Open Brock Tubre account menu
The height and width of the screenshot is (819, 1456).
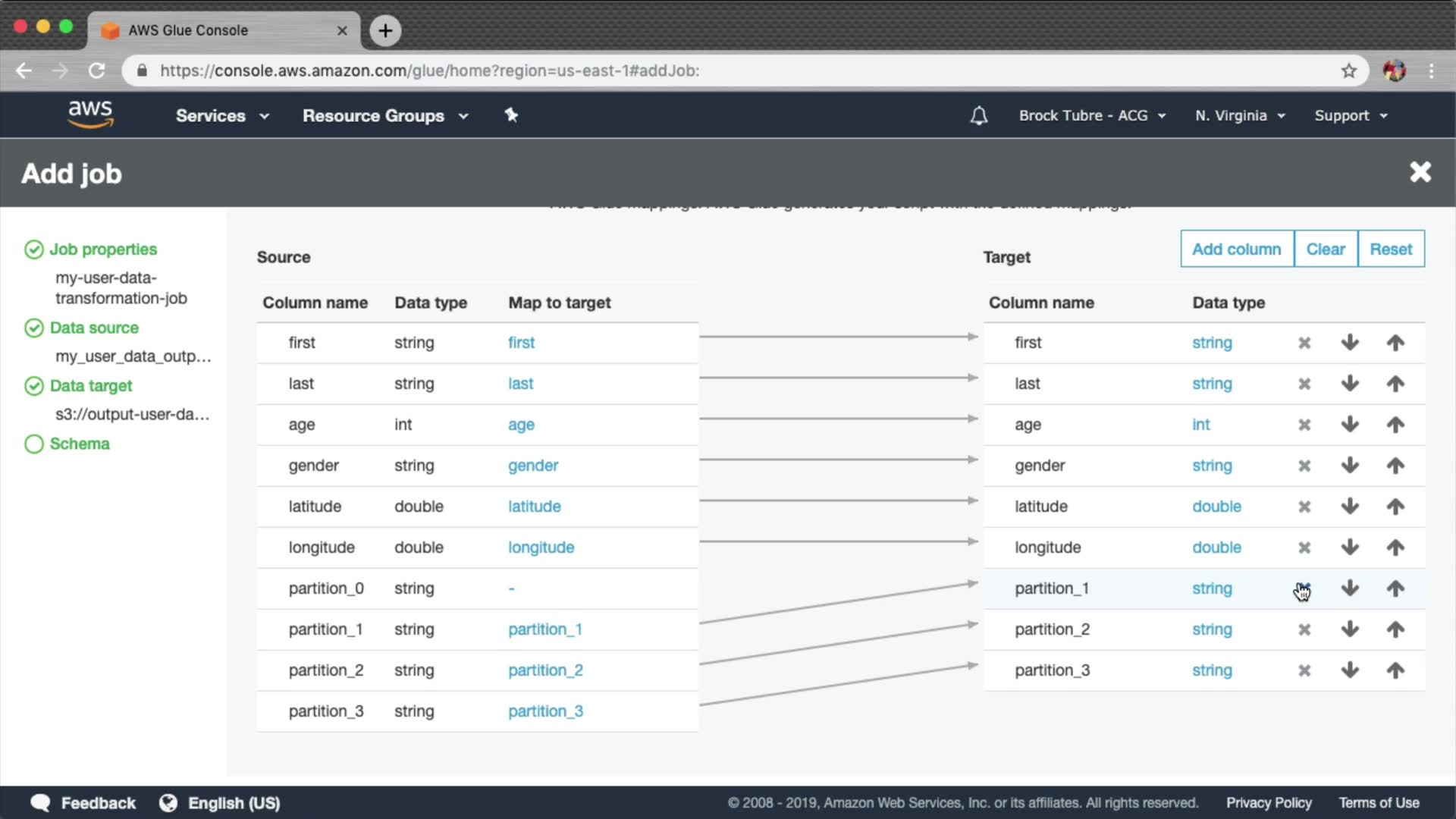tap(1091, 115)
